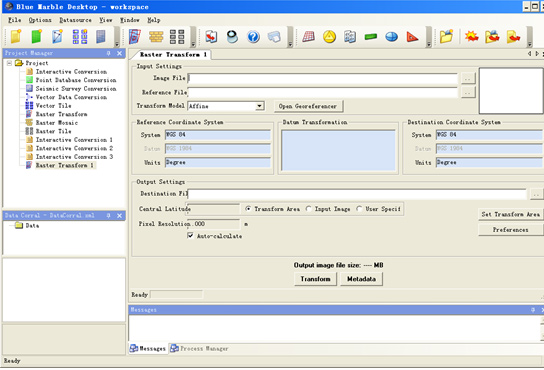Click the Set Transform Area button
Image resolution: width=544 pixels, height=370 pixels.
[x=510, y=215]
